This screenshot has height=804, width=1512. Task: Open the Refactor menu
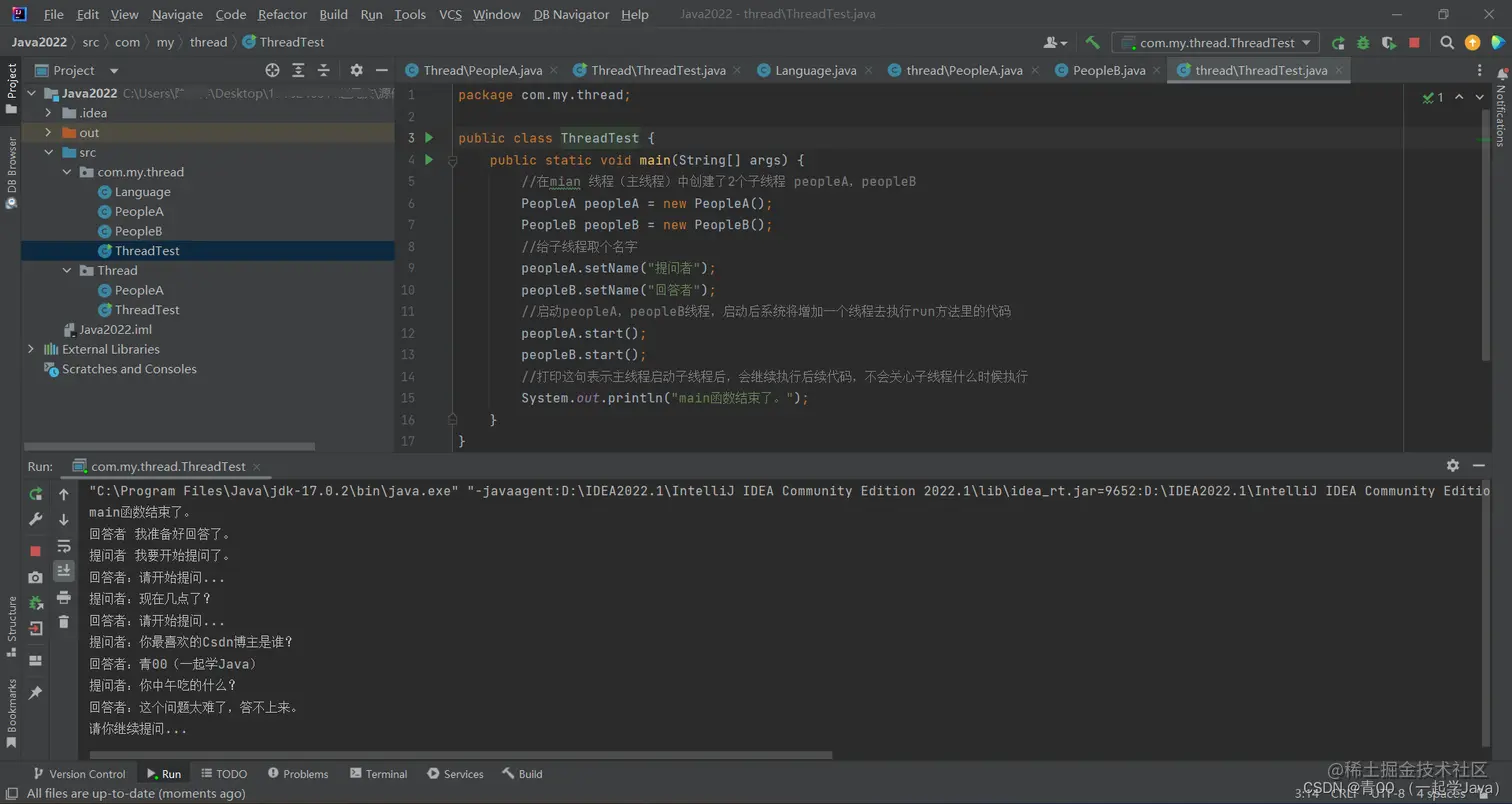[283, 14]
